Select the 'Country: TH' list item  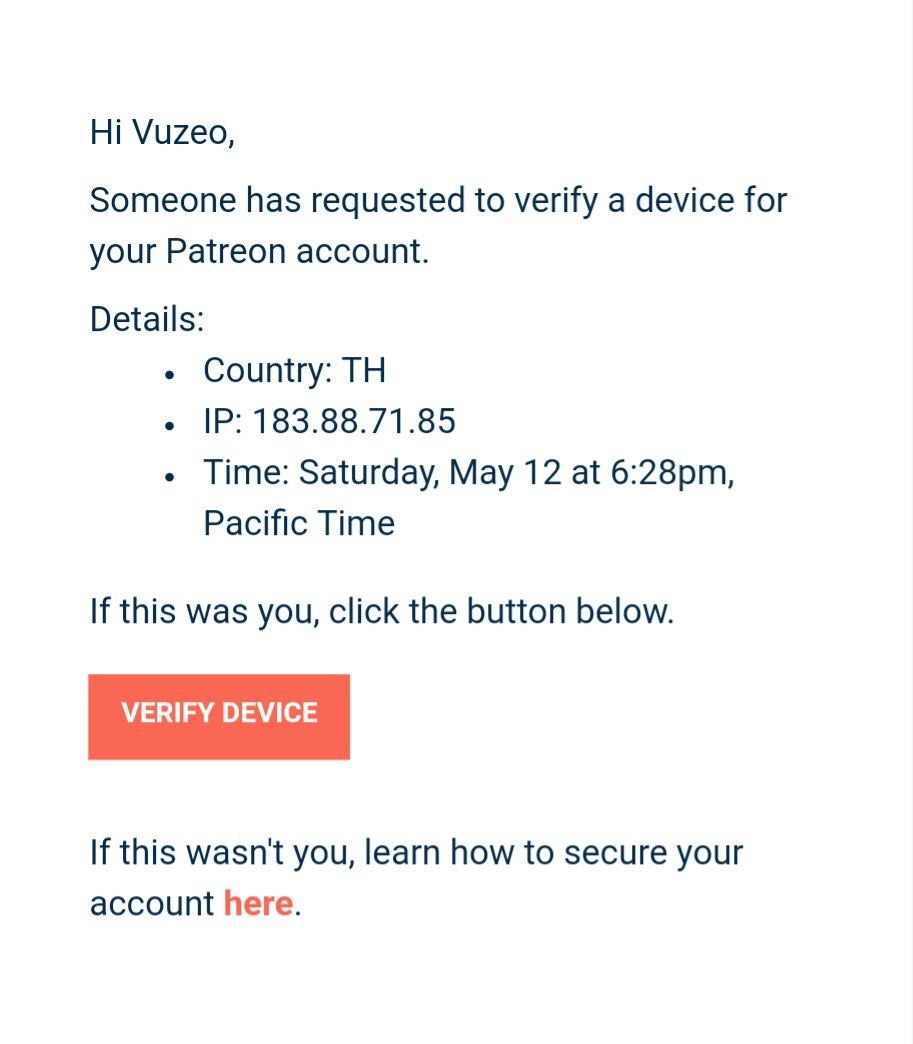(294, 371)
